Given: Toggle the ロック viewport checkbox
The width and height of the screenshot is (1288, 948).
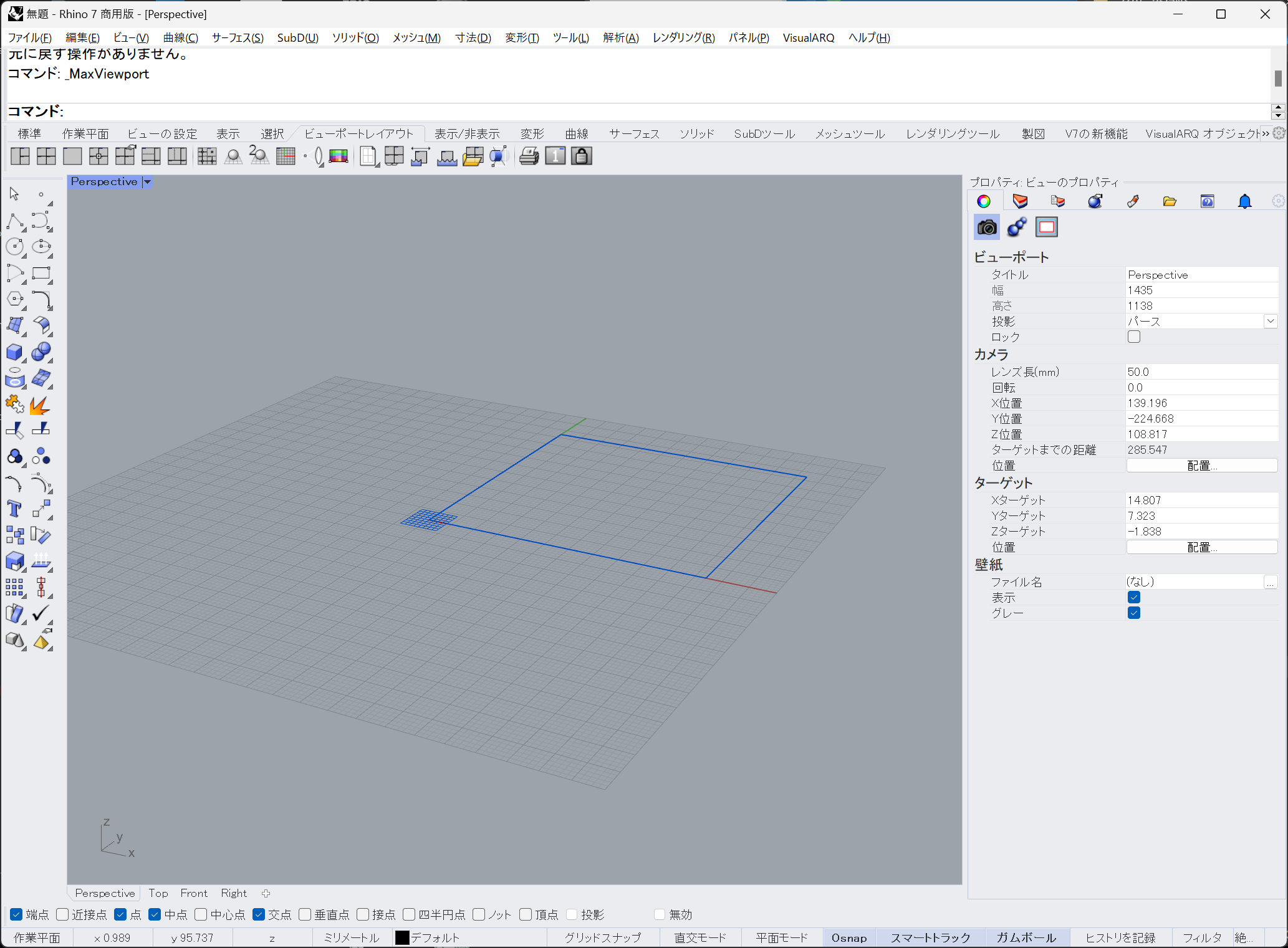Looking at the screenshot, I should click(1133, 337).
